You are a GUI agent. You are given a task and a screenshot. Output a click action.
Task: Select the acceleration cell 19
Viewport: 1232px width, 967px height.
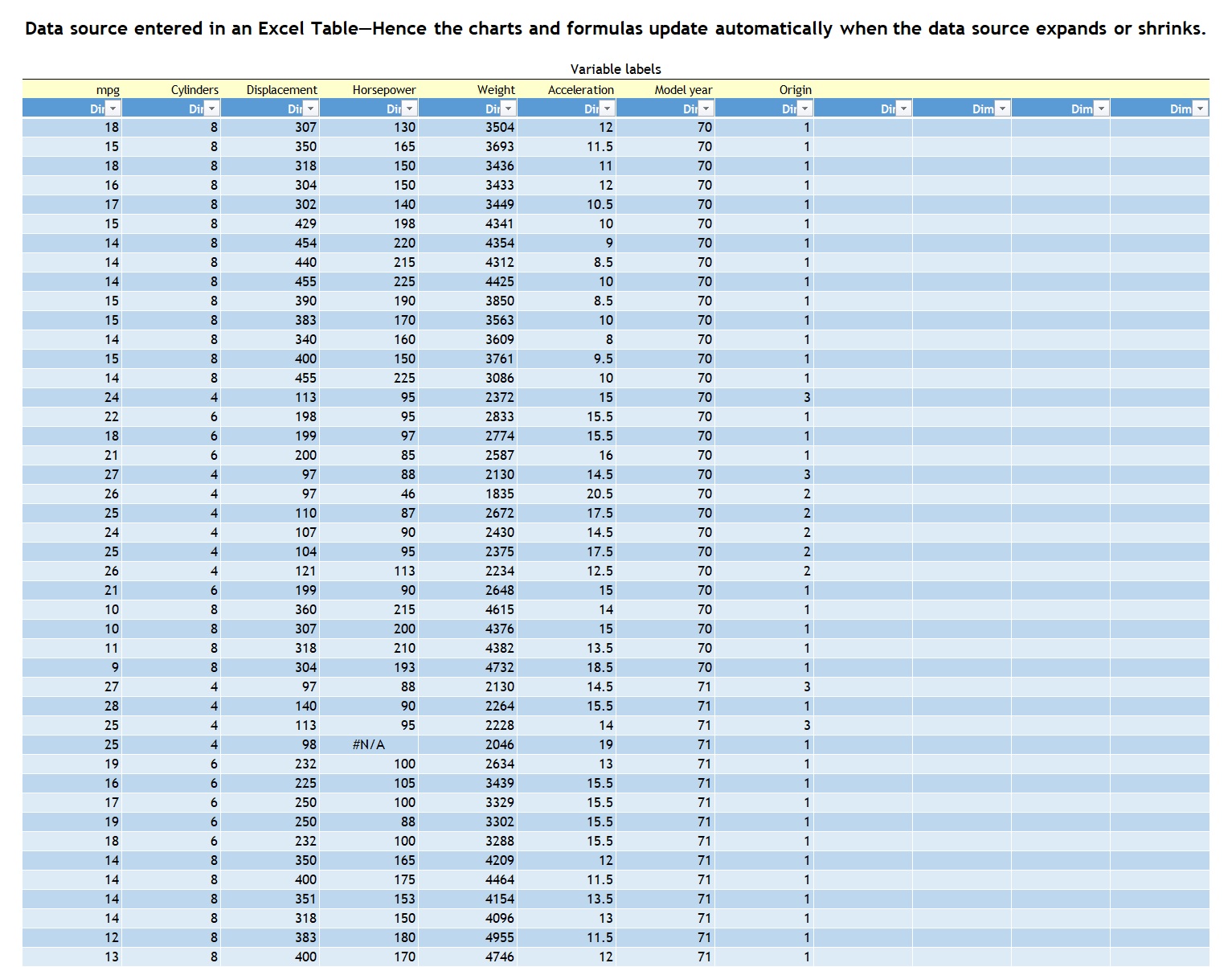pos(567,744)
